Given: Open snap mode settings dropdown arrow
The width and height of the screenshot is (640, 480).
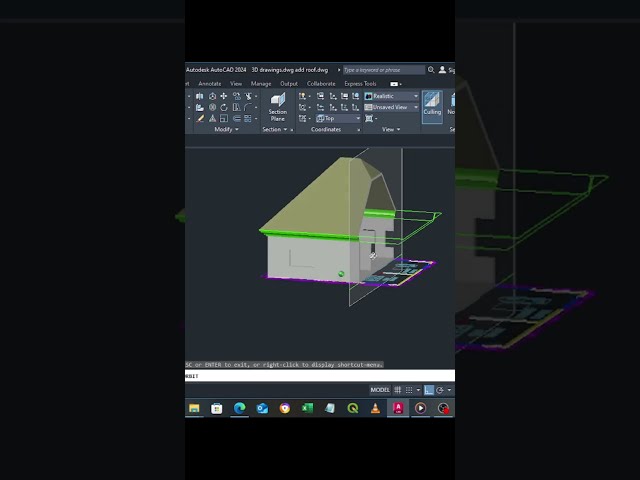Looking at the screenshot, I should tap(418, 390).
